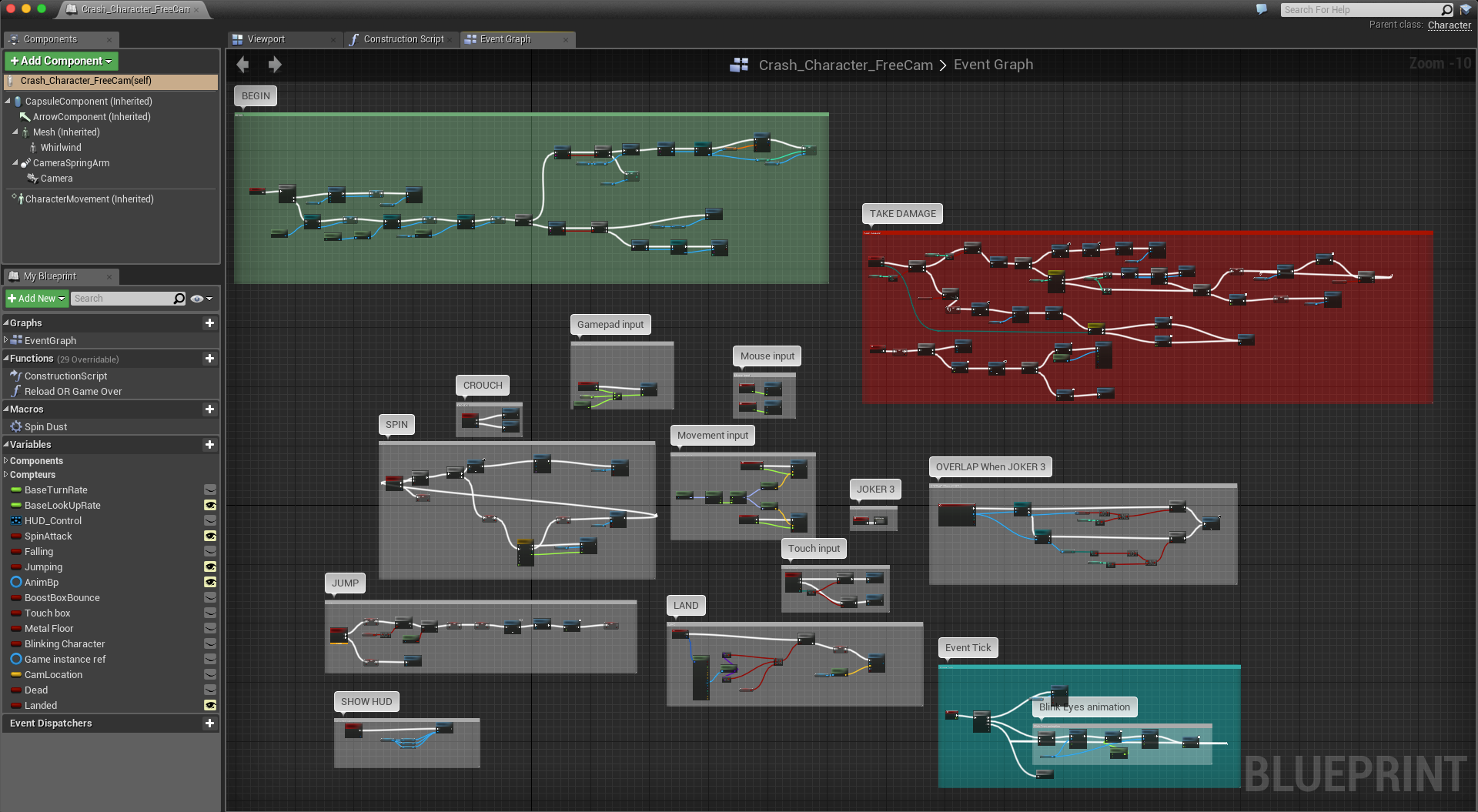The image size is (1478, 812).
Task: Collapse the Variables section
Action: click(6, 445)
